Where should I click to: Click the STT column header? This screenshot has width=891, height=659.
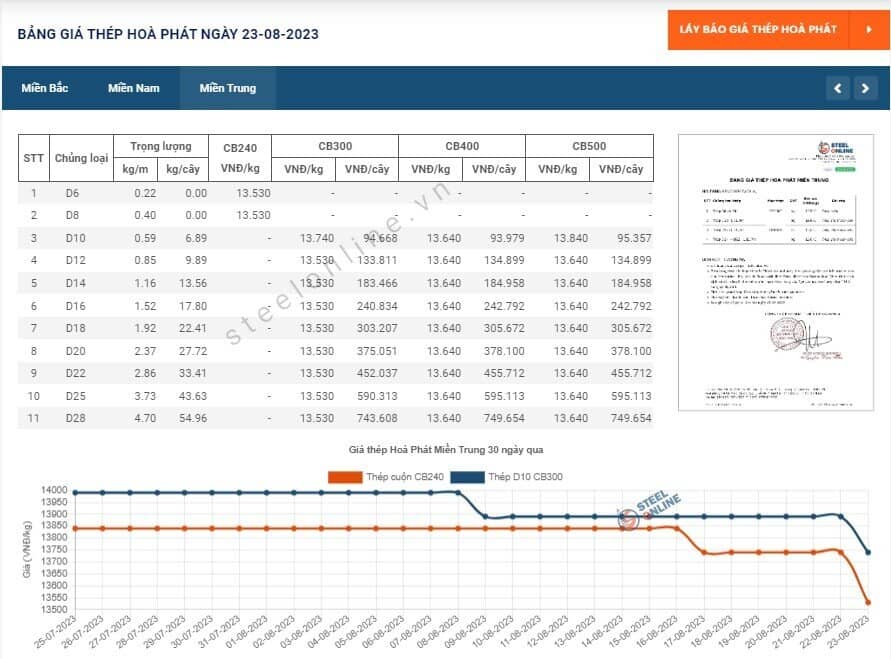point(34,158)
